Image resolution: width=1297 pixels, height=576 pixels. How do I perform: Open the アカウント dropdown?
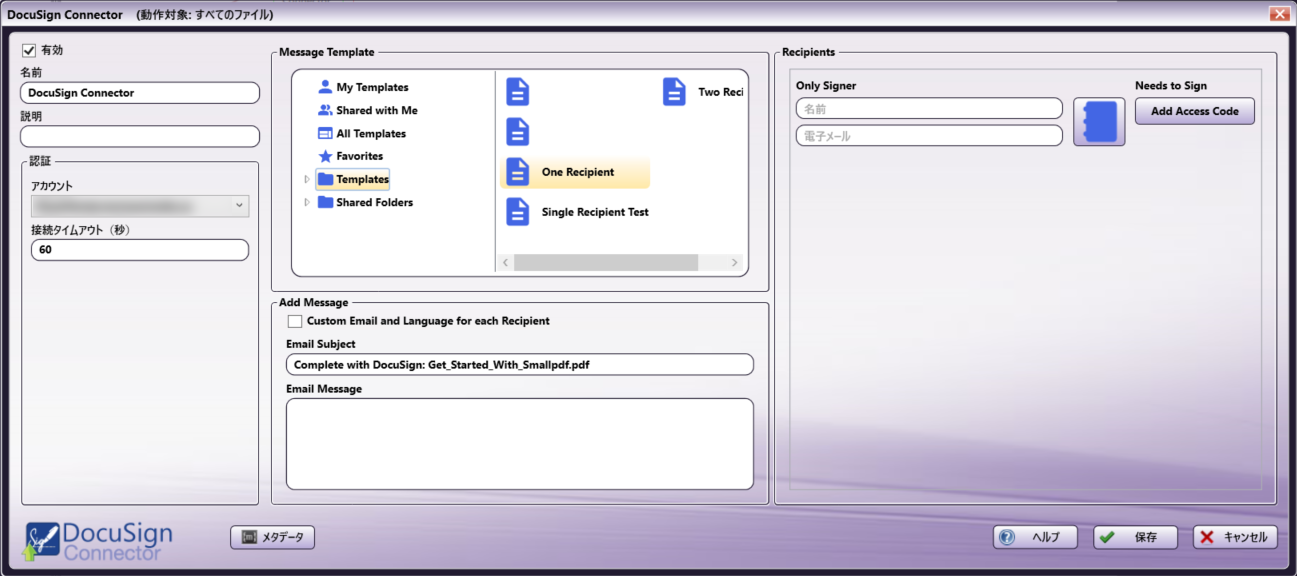pyautogui.click(x=140, y=206)
